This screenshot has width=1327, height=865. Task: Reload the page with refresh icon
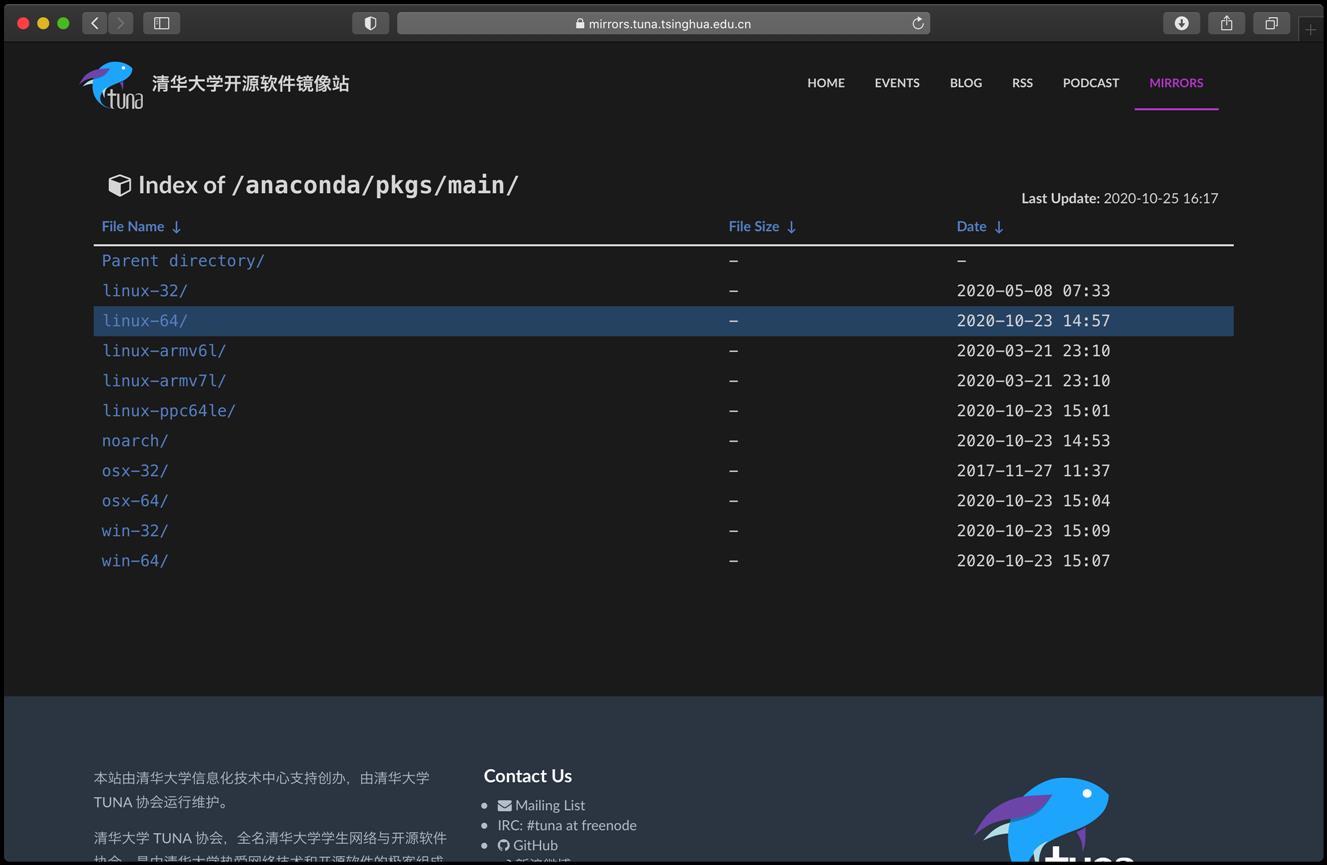click(917, 23)
